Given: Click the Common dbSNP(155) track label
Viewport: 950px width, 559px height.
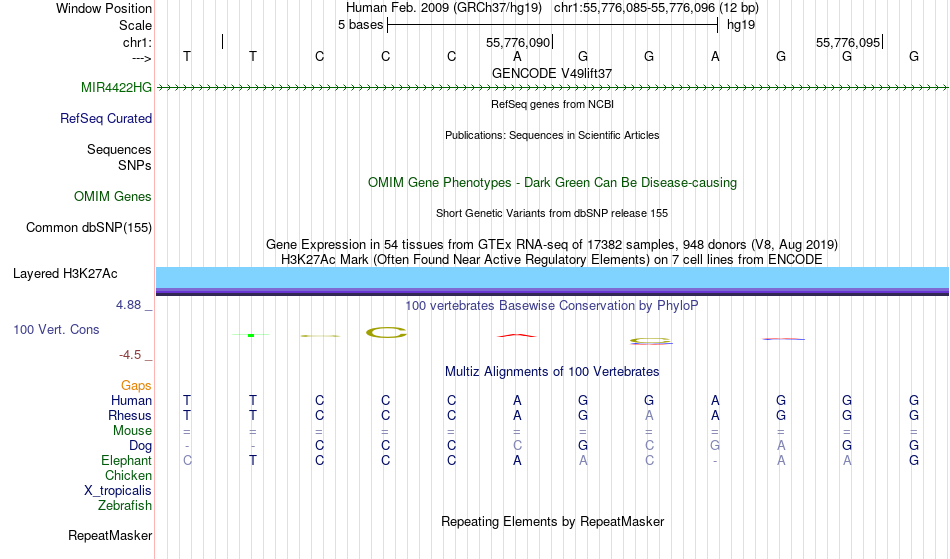Looking at the screenshot, I should (89, 227).
